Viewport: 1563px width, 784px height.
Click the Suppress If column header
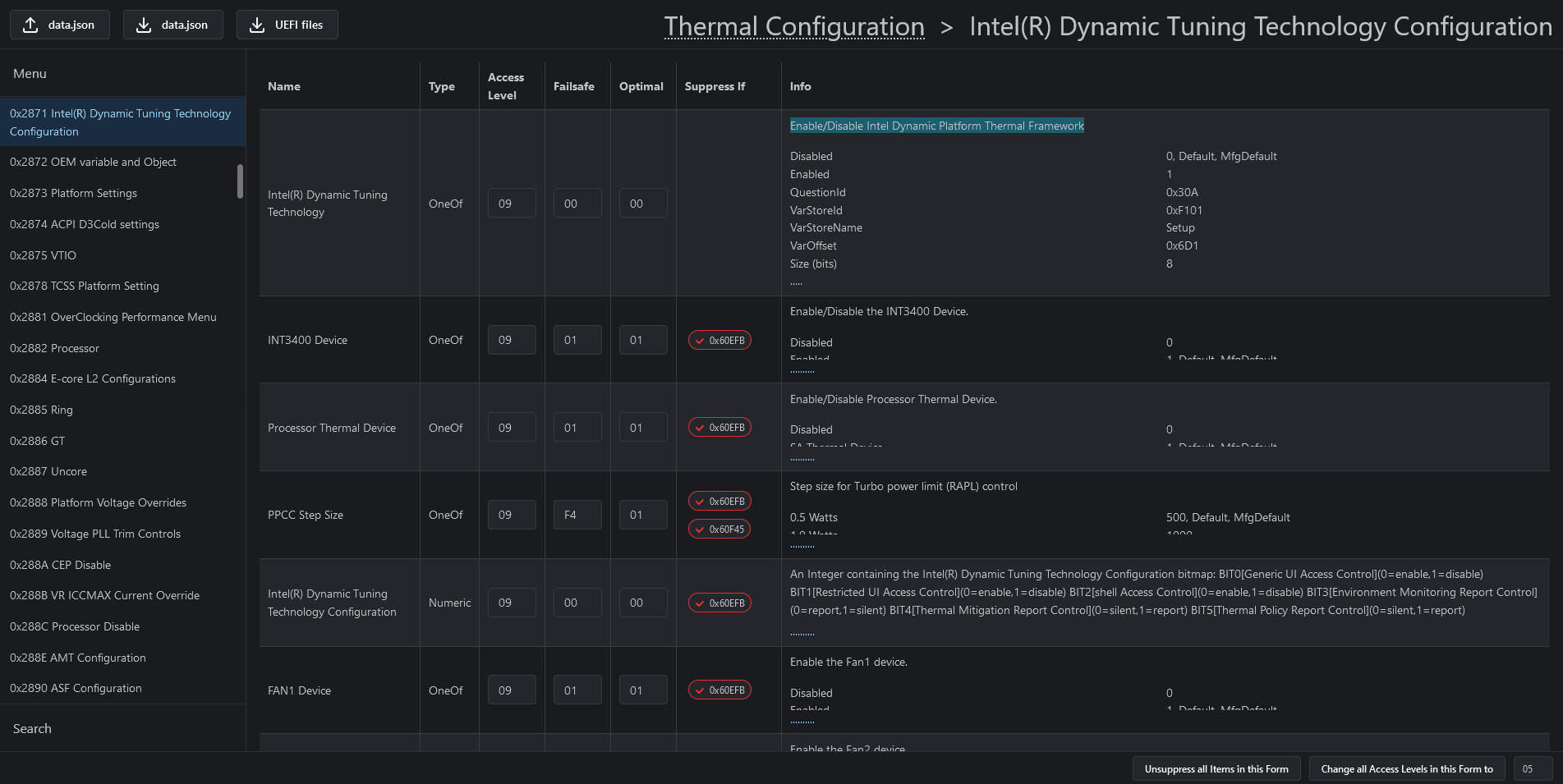pos(715,86)
